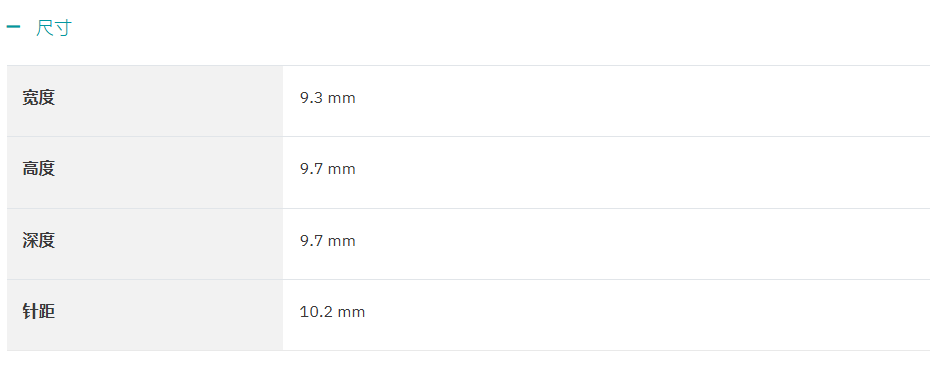
Task: Click the 寸 character in the section heading
Action: (63, 28)
